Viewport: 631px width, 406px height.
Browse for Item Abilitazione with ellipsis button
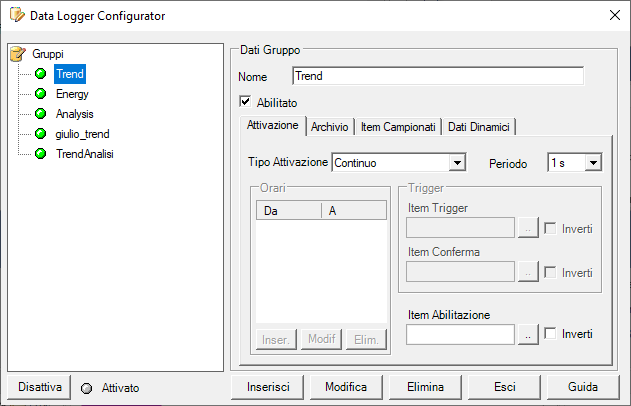(529, 334)
